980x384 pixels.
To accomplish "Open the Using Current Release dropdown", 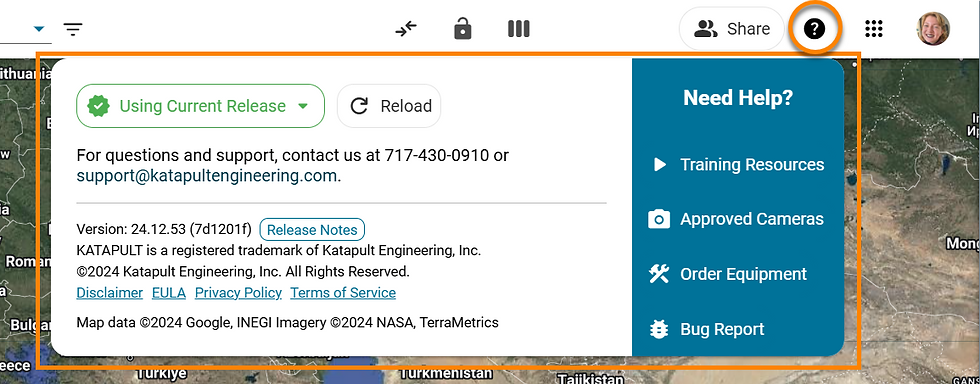I will pyautogui.click(x=200, y=106).
